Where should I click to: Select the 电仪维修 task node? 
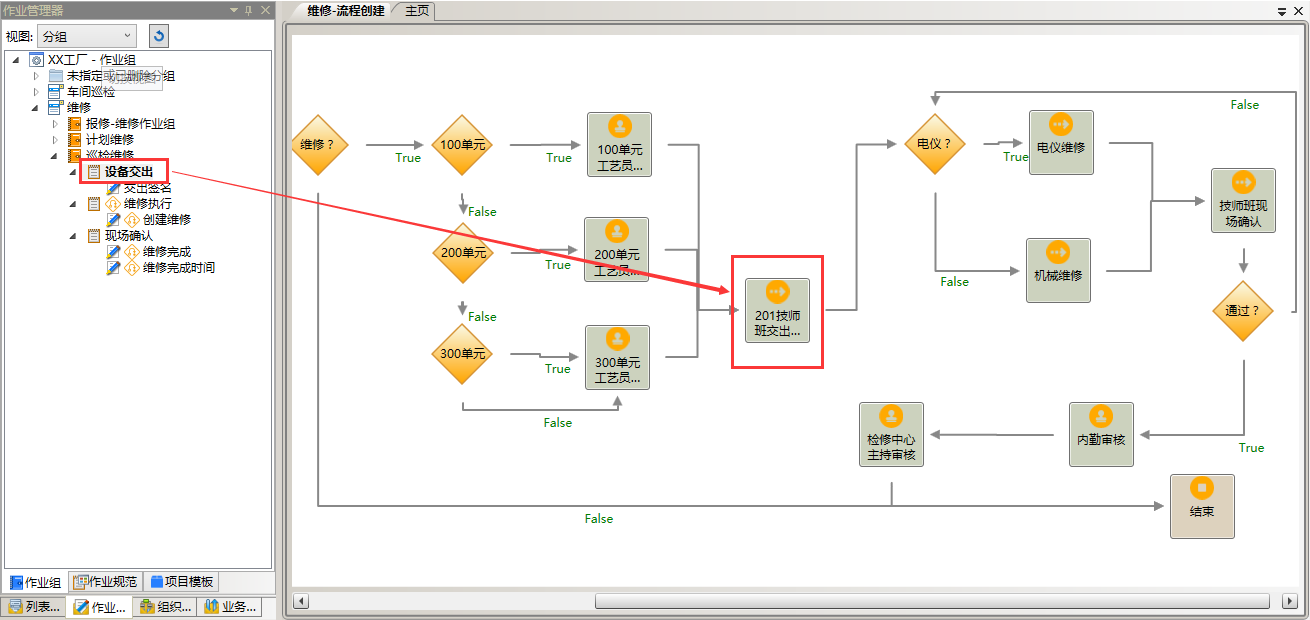click(x=1060, y=143)
